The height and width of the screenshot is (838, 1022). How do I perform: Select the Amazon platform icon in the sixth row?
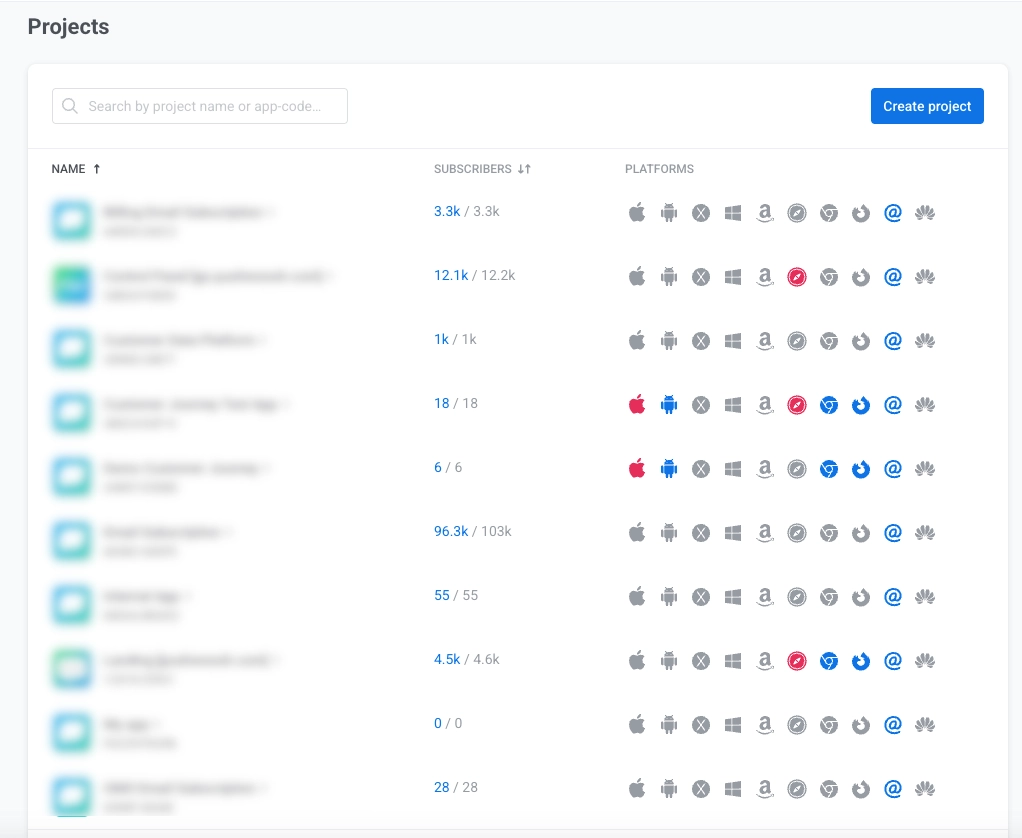click(764, 532)
